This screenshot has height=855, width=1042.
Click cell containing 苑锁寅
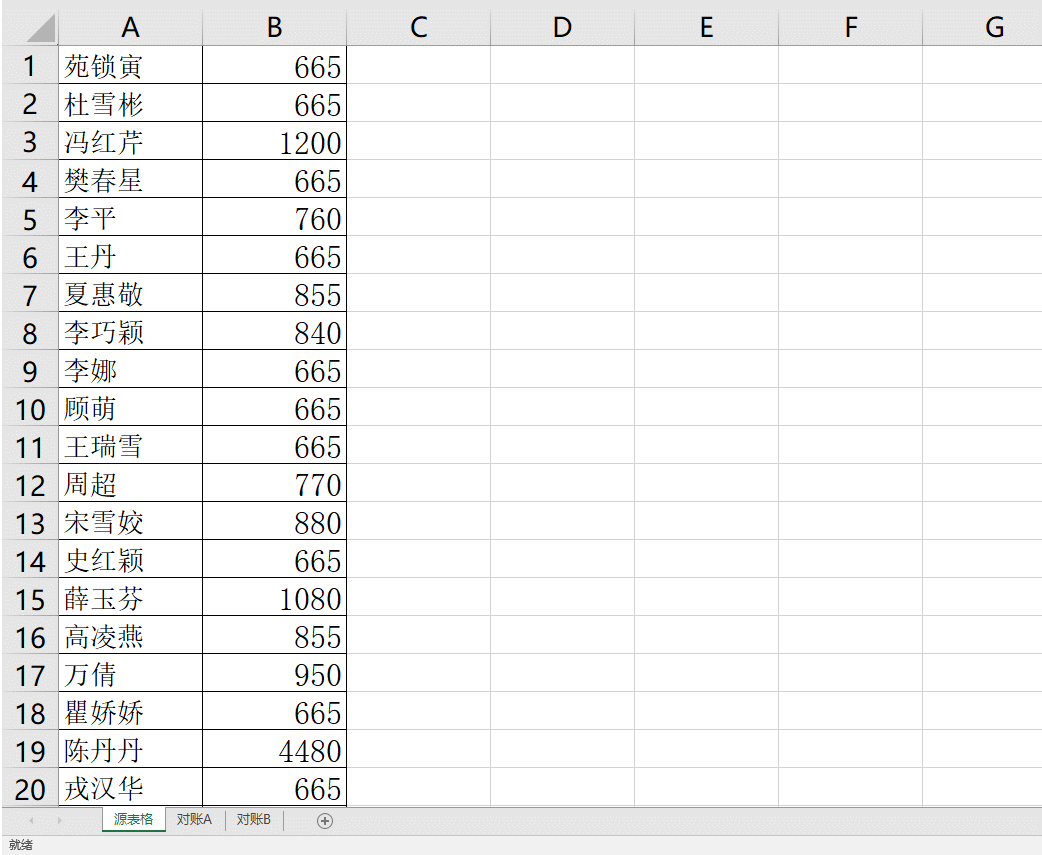tap(130, 65)
